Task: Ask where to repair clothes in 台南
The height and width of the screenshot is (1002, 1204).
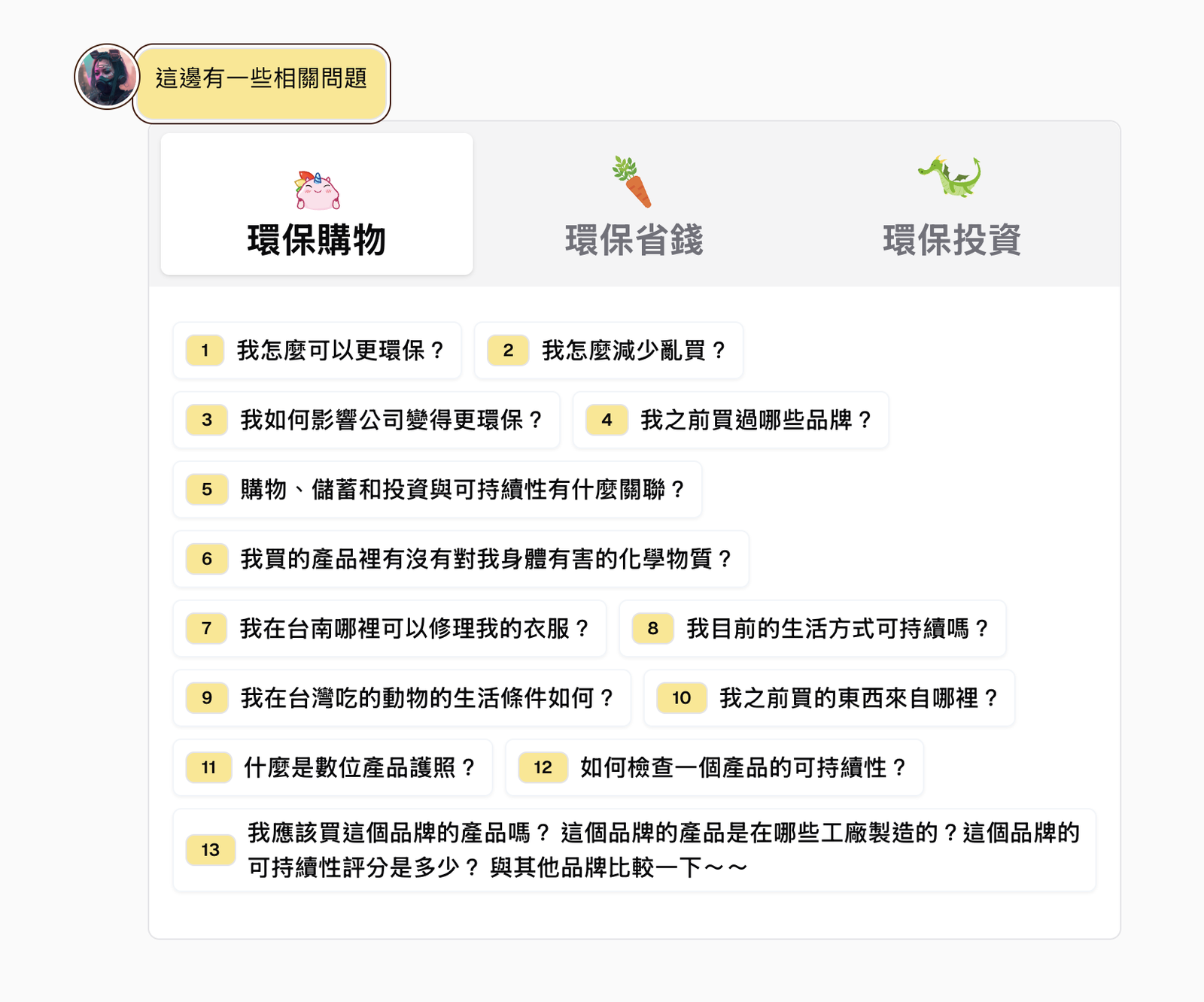Action: (x=390, y=629)
